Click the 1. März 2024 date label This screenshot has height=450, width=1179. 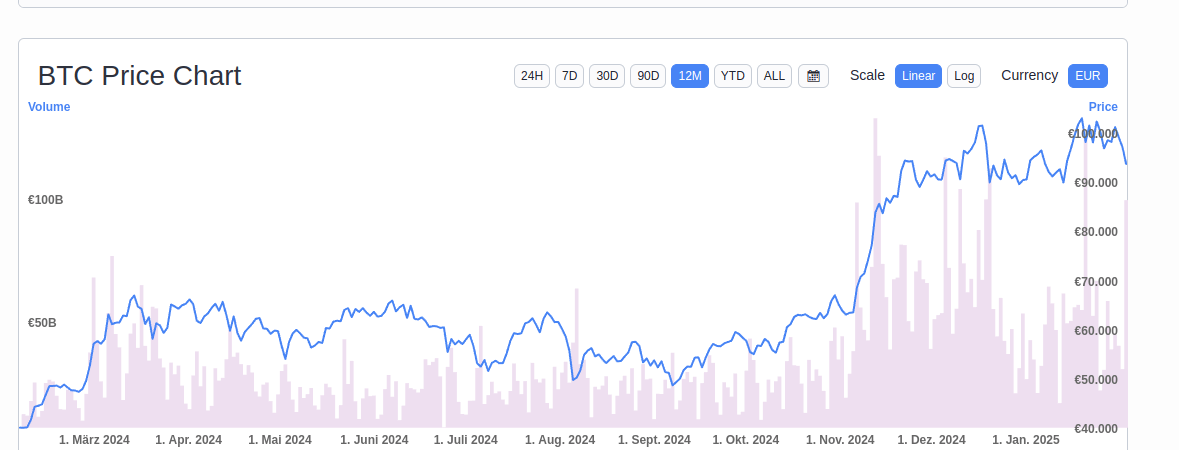click(94, 439)
